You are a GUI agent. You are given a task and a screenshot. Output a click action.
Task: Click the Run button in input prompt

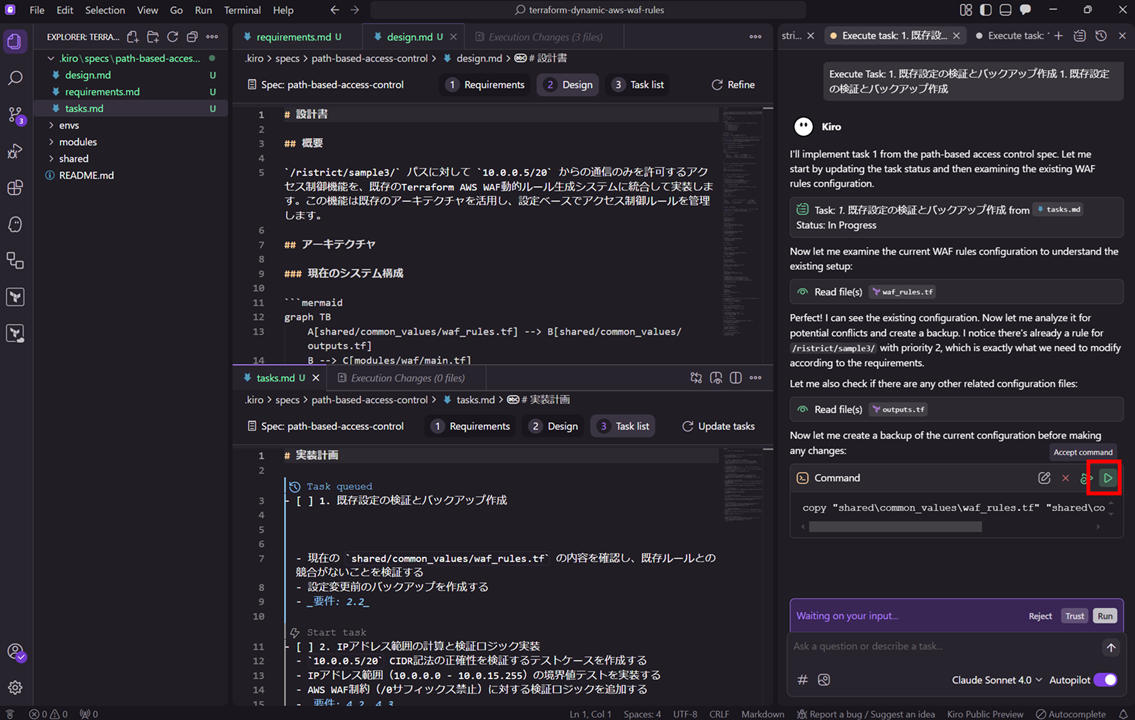pyautogui.click(x=1105, y=616)
